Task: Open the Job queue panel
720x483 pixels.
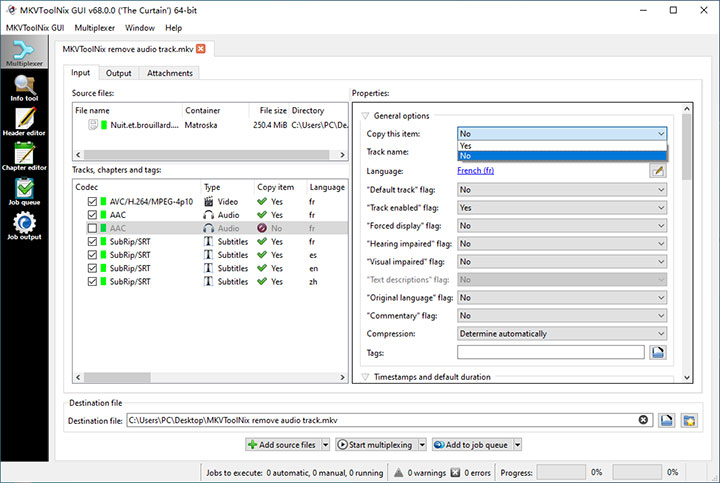Action: (24, 190)
